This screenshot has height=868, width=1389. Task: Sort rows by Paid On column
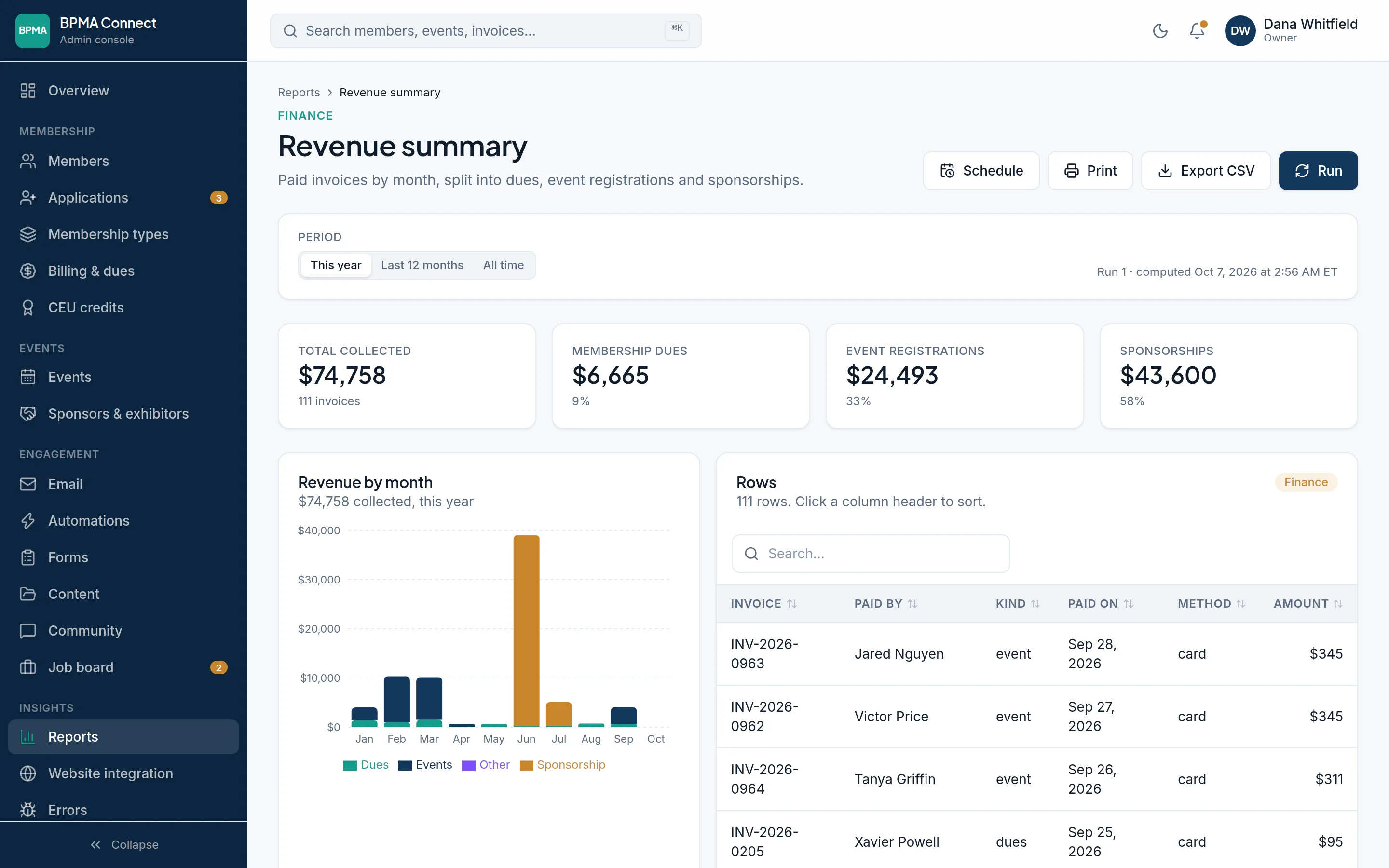click(1100, 604)
